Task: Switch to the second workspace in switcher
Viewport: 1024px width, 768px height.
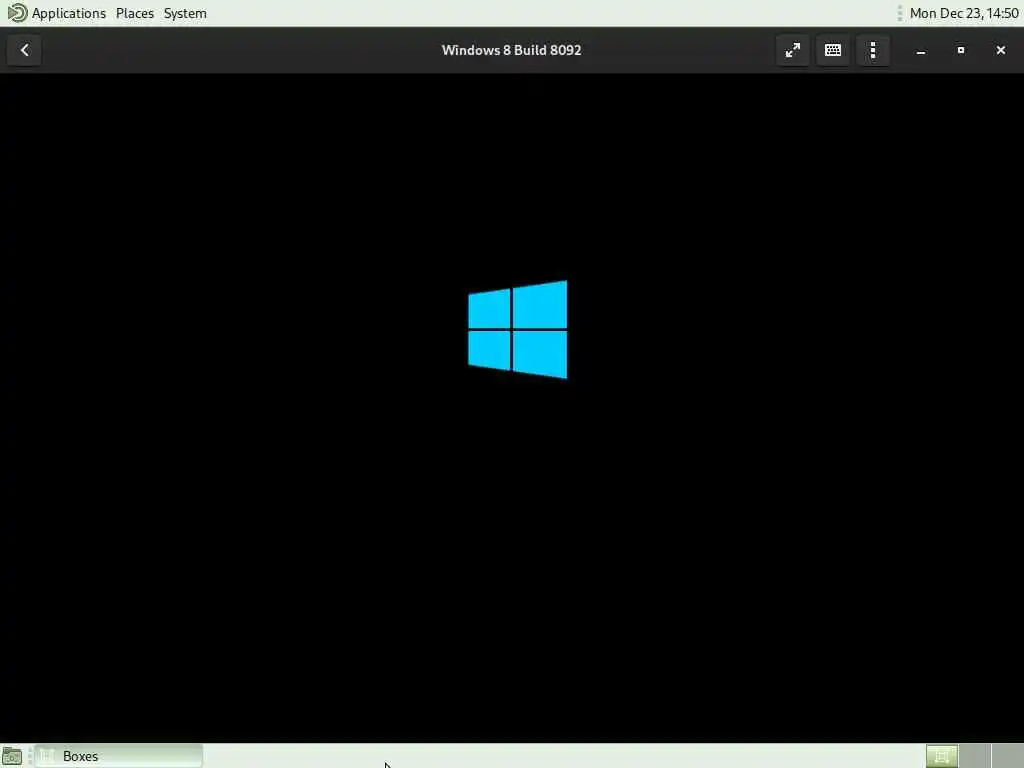Action: [974, 756]
